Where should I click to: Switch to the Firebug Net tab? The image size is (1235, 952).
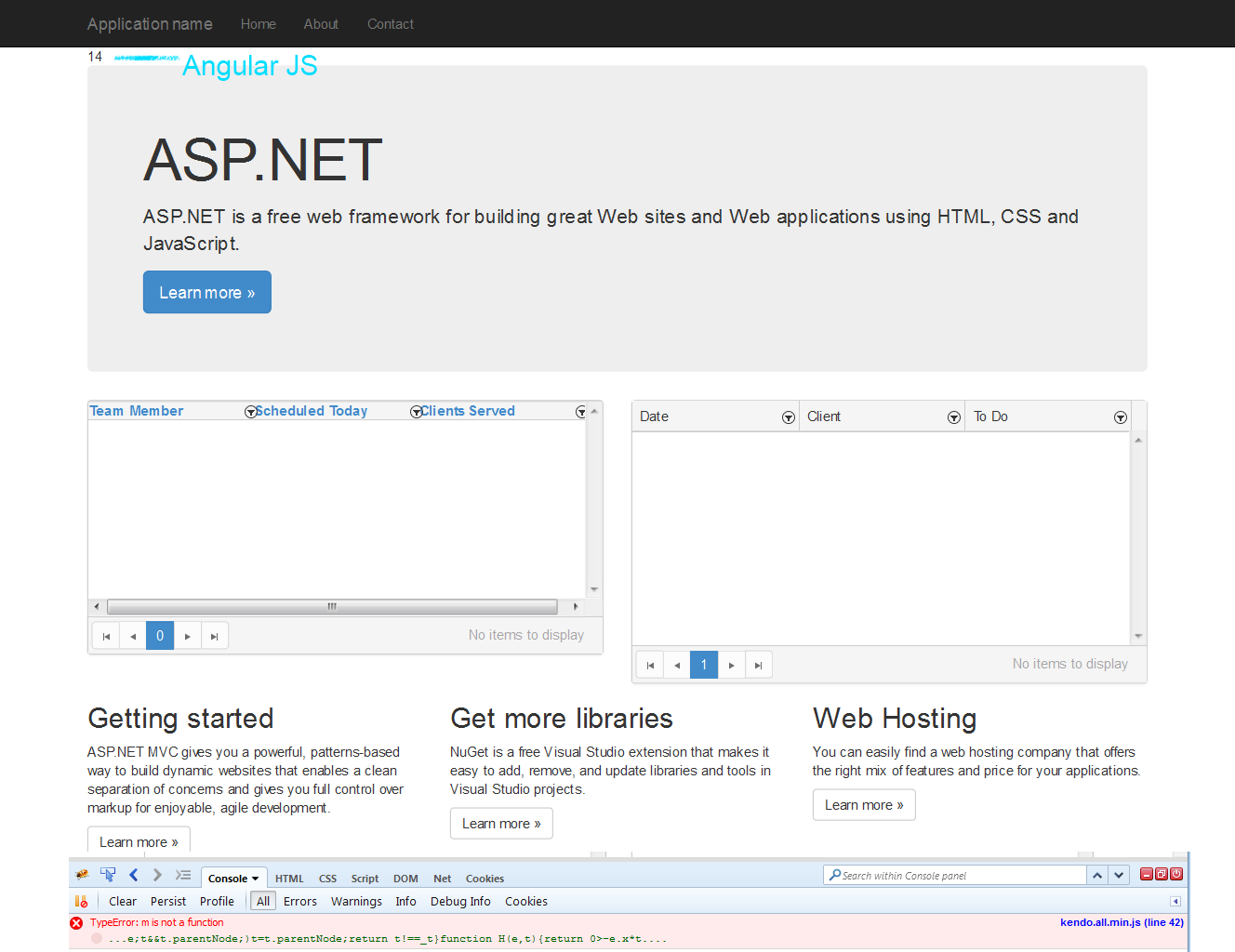pos(443,879)
